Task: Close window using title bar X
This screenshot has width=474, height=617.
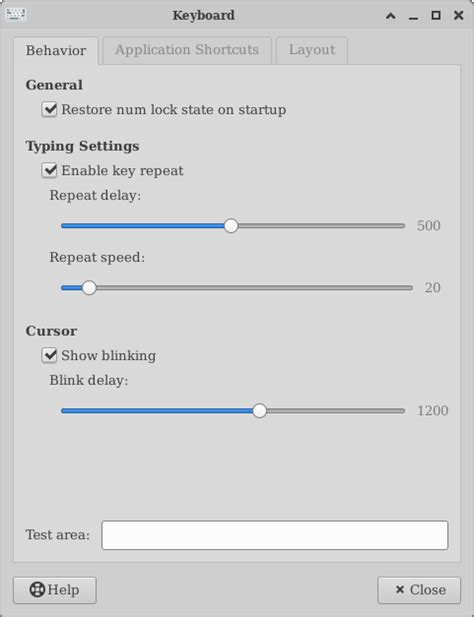Action: click(x=459, y=15)
